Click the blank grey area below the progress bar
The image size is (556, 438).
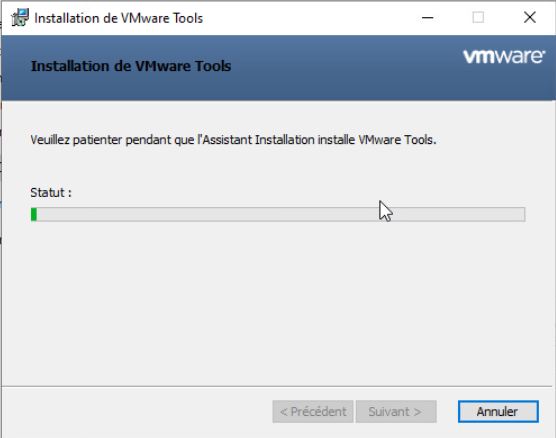coord(277,301)
